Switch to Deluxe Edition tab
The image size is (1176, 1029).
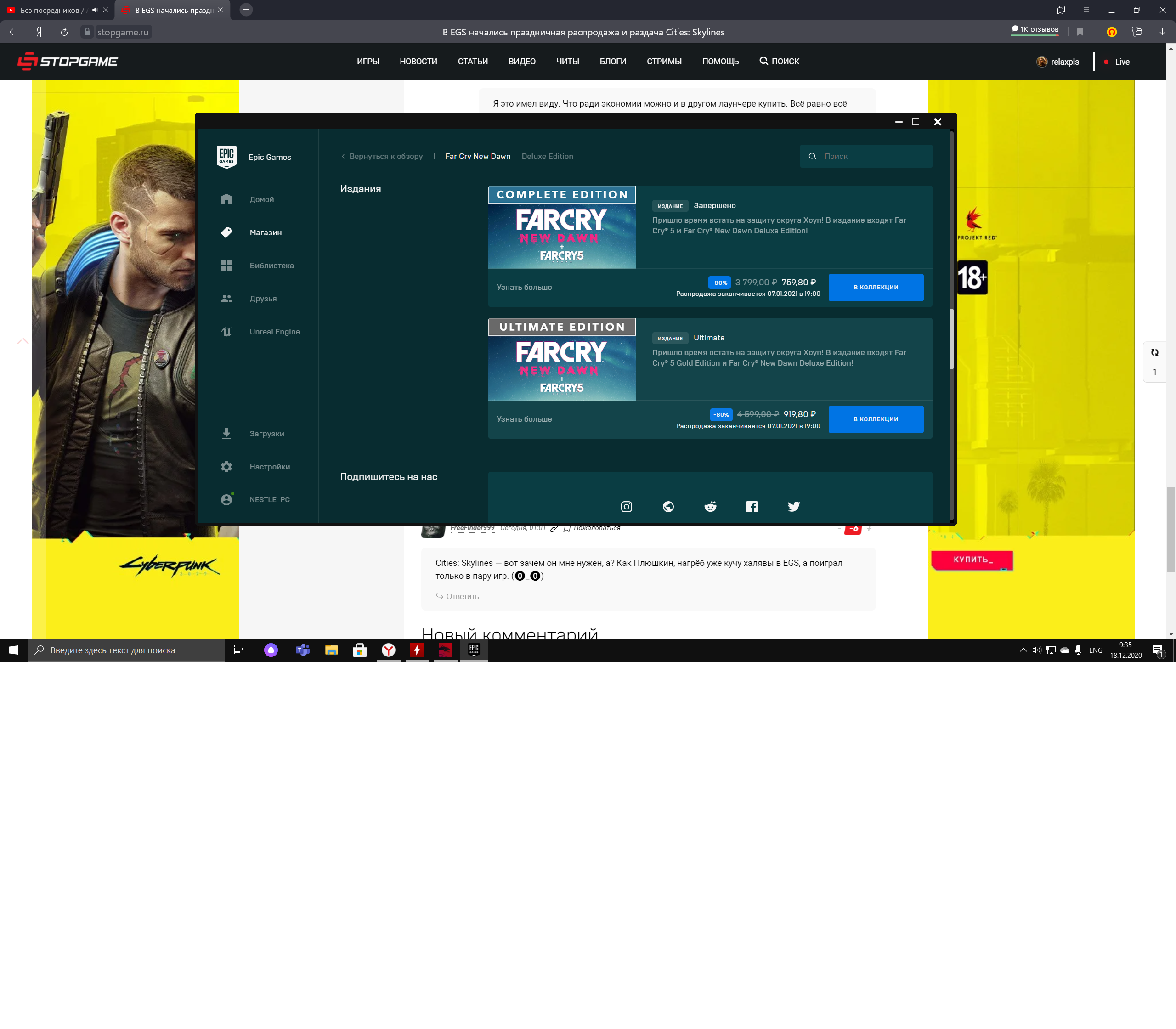click(x=547, y=156)
